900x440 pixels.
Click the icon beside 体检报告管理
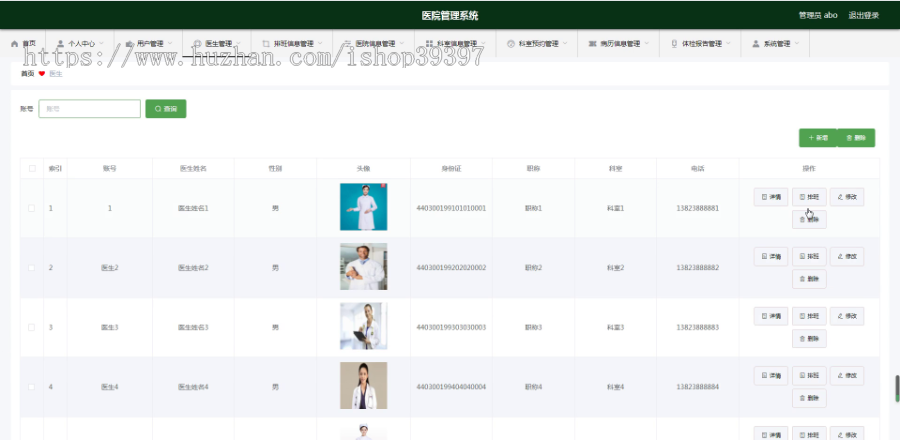(674, 44)
